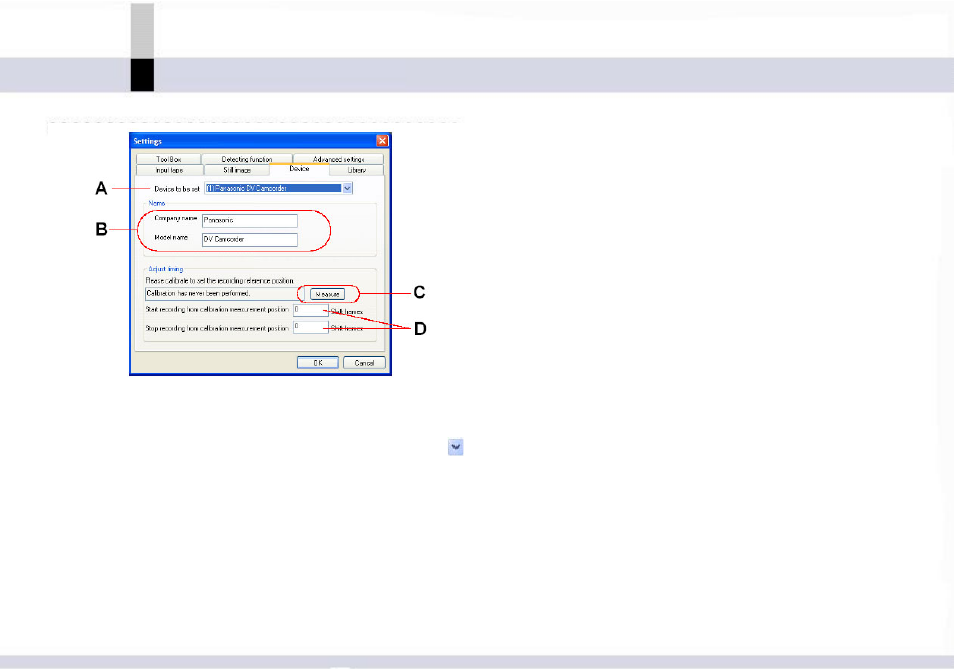
Task: Close the Settings dialog with the X
Action: pos(382,140)
